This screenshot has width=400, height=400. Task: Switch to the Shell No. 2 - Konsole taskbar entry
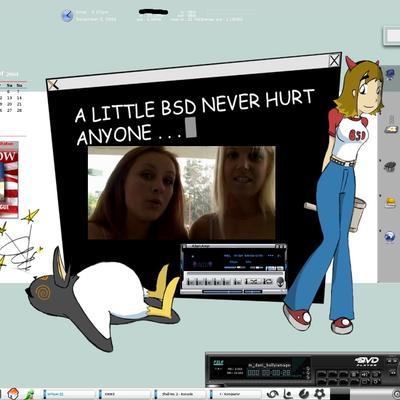tap(181, 394)
